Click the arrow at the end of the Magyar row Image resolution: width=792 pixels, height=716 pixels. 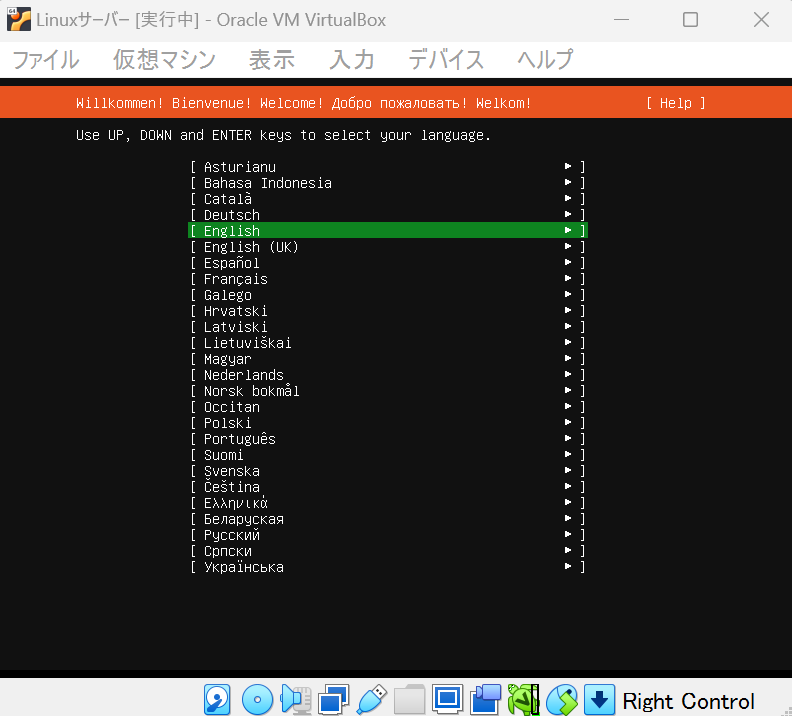click(568, 359)
